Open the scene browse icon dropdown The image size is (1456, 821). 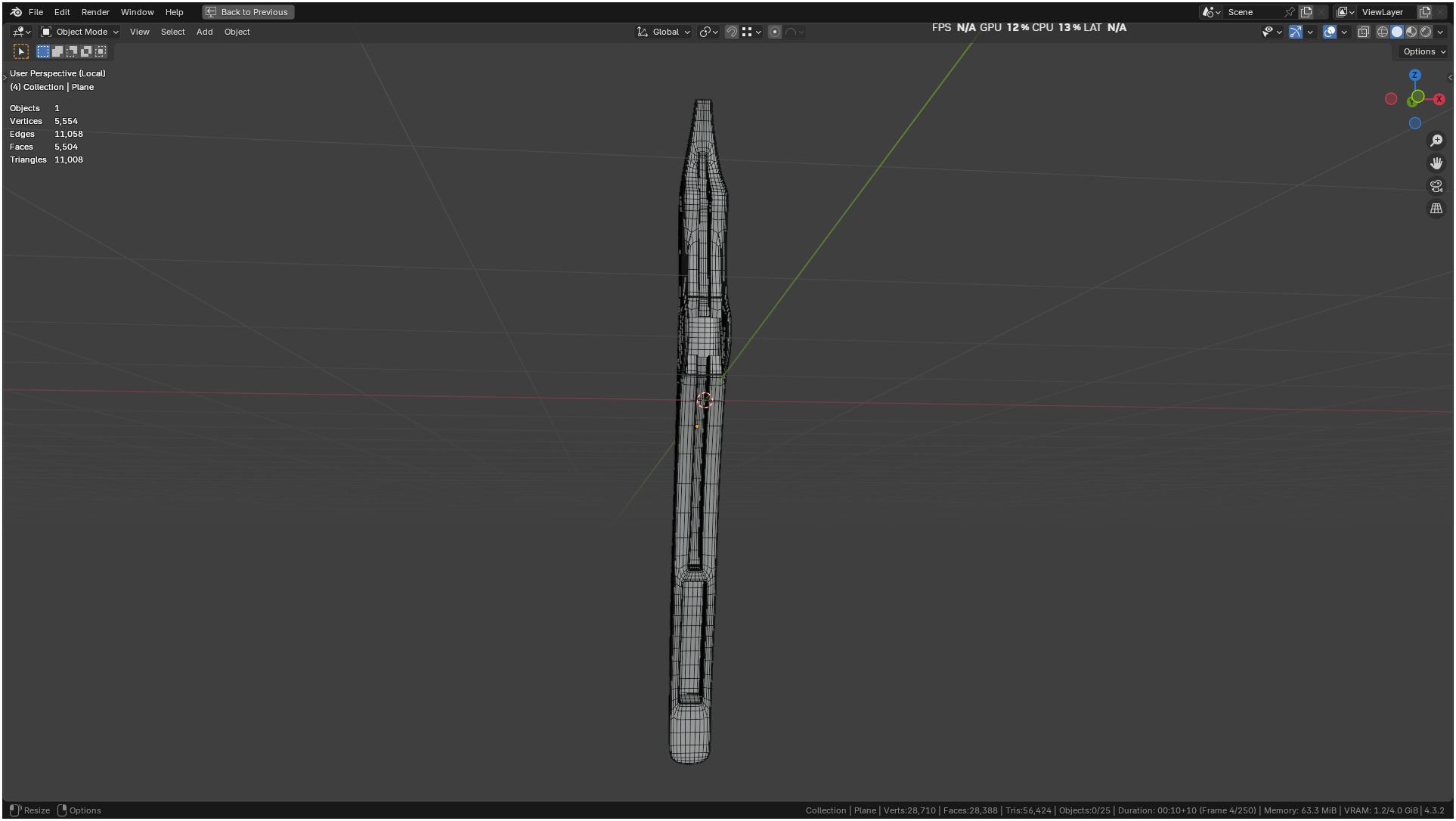1212,12
